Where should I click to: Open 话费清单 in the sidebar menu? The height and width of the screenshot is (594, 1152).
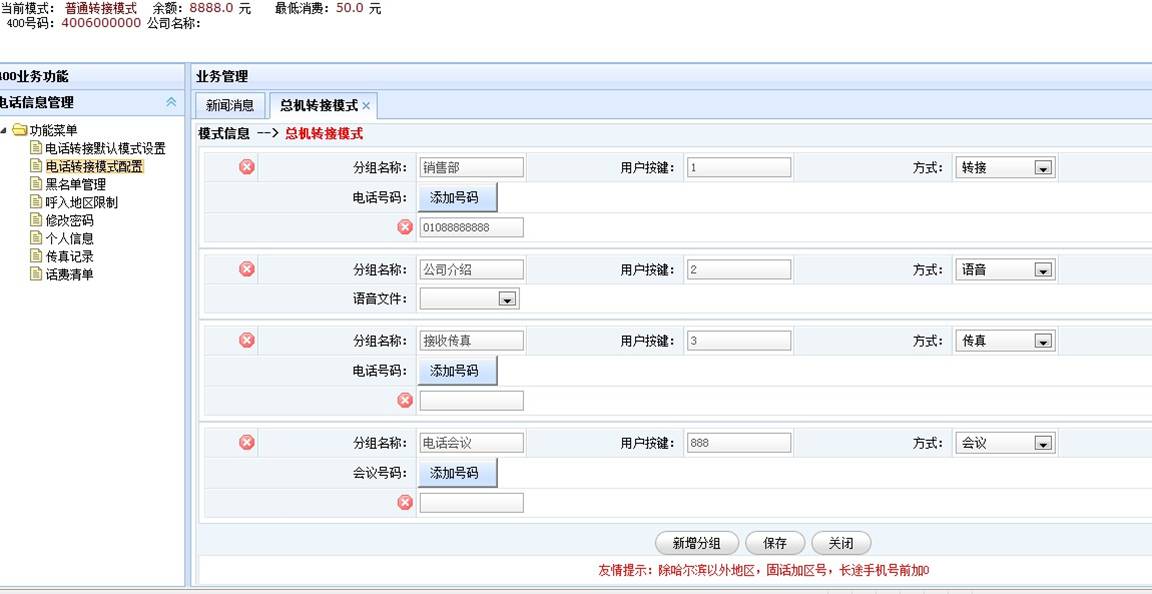click(69, 274)
